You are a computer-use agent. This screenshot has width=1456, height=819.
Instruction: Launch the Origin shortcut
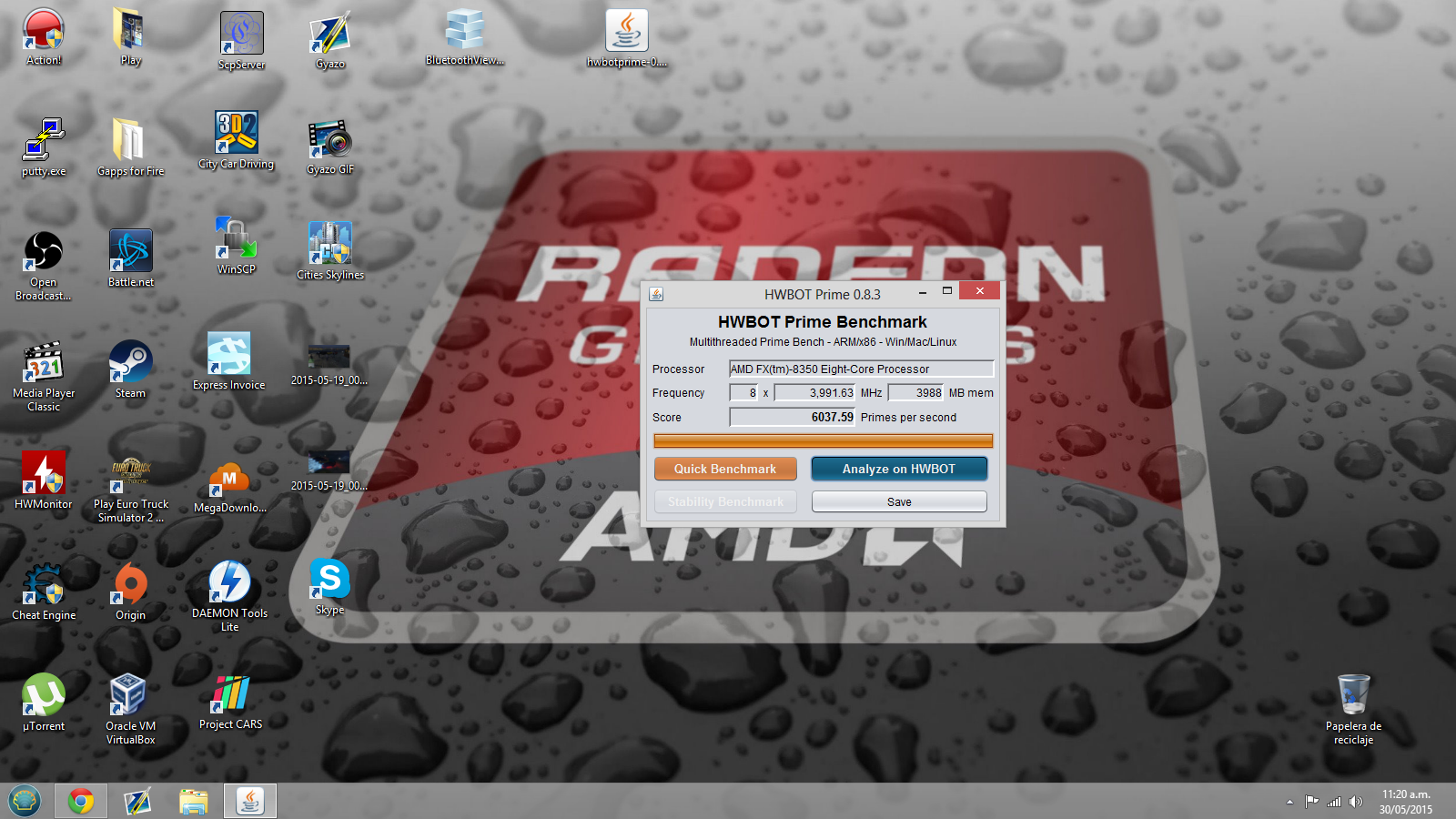130,591
